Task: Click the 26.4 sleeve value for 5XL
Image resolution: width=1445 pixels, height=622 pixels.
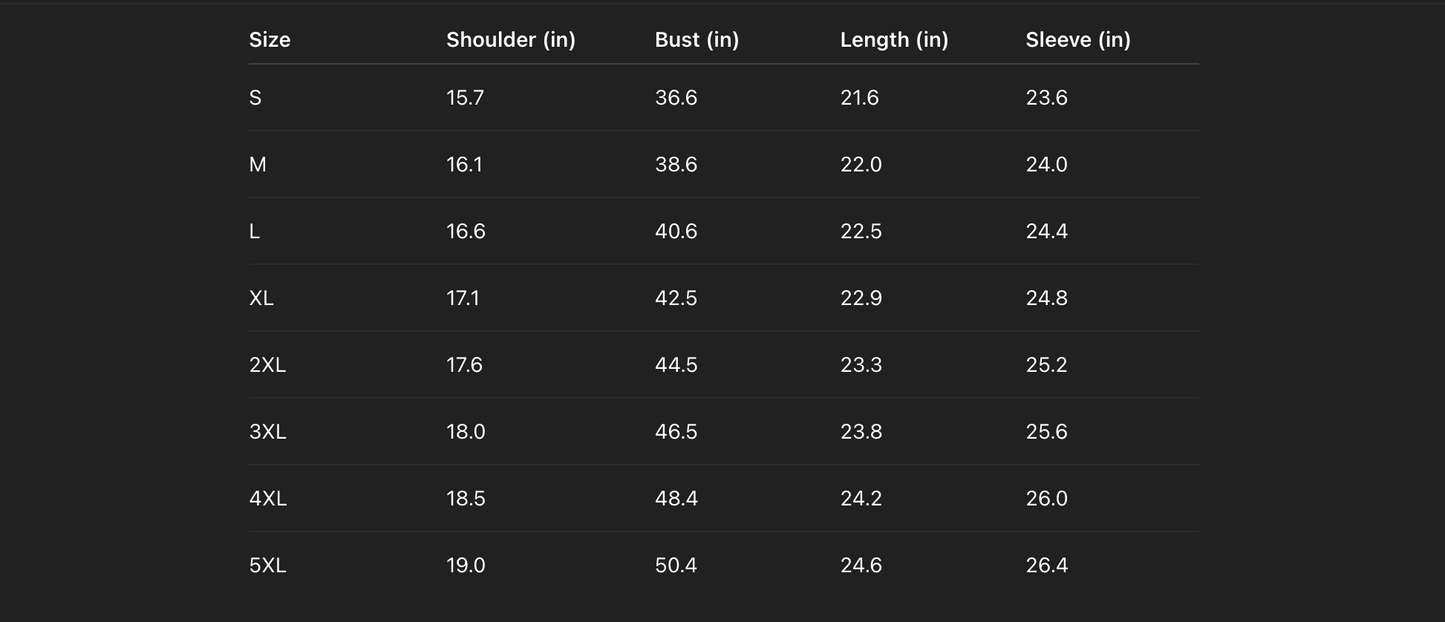Action: (x=1047, y=566)
